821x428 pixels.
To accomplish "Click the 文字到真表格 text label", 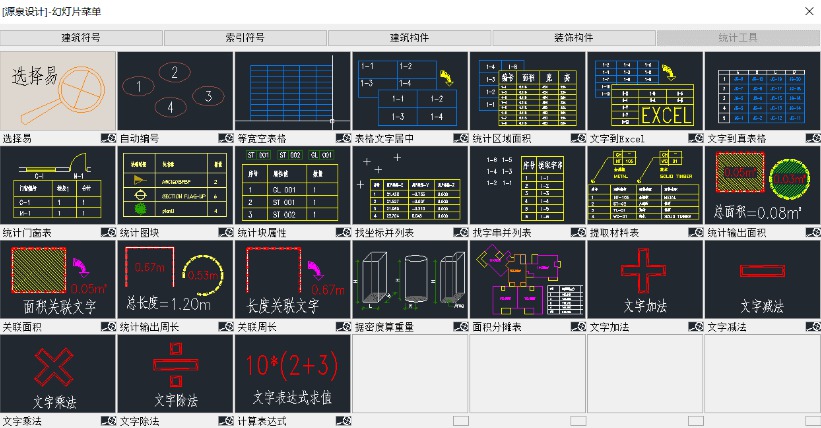I will [737, 138].
